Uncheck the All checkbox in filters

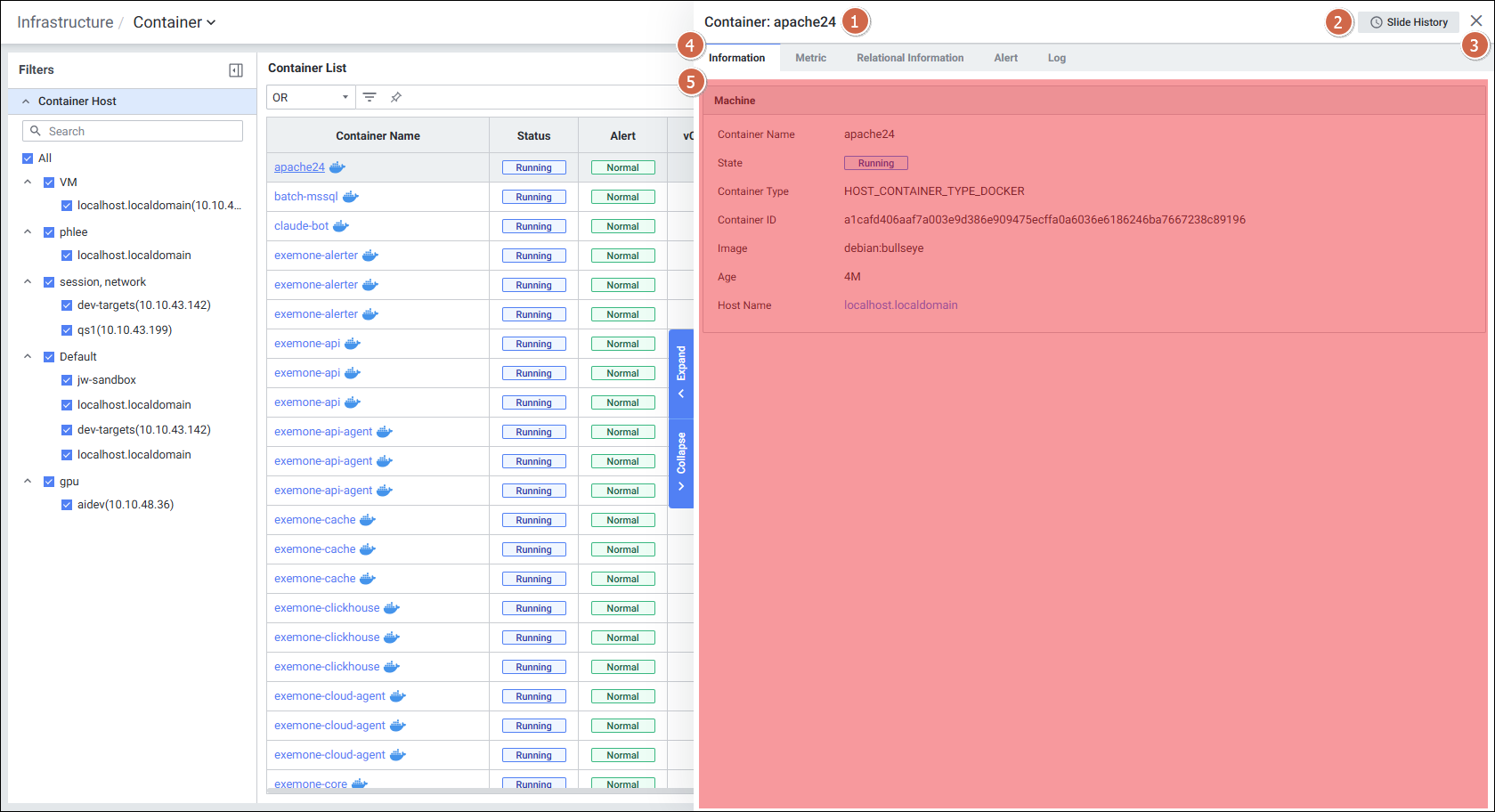[x=28, y=158]
